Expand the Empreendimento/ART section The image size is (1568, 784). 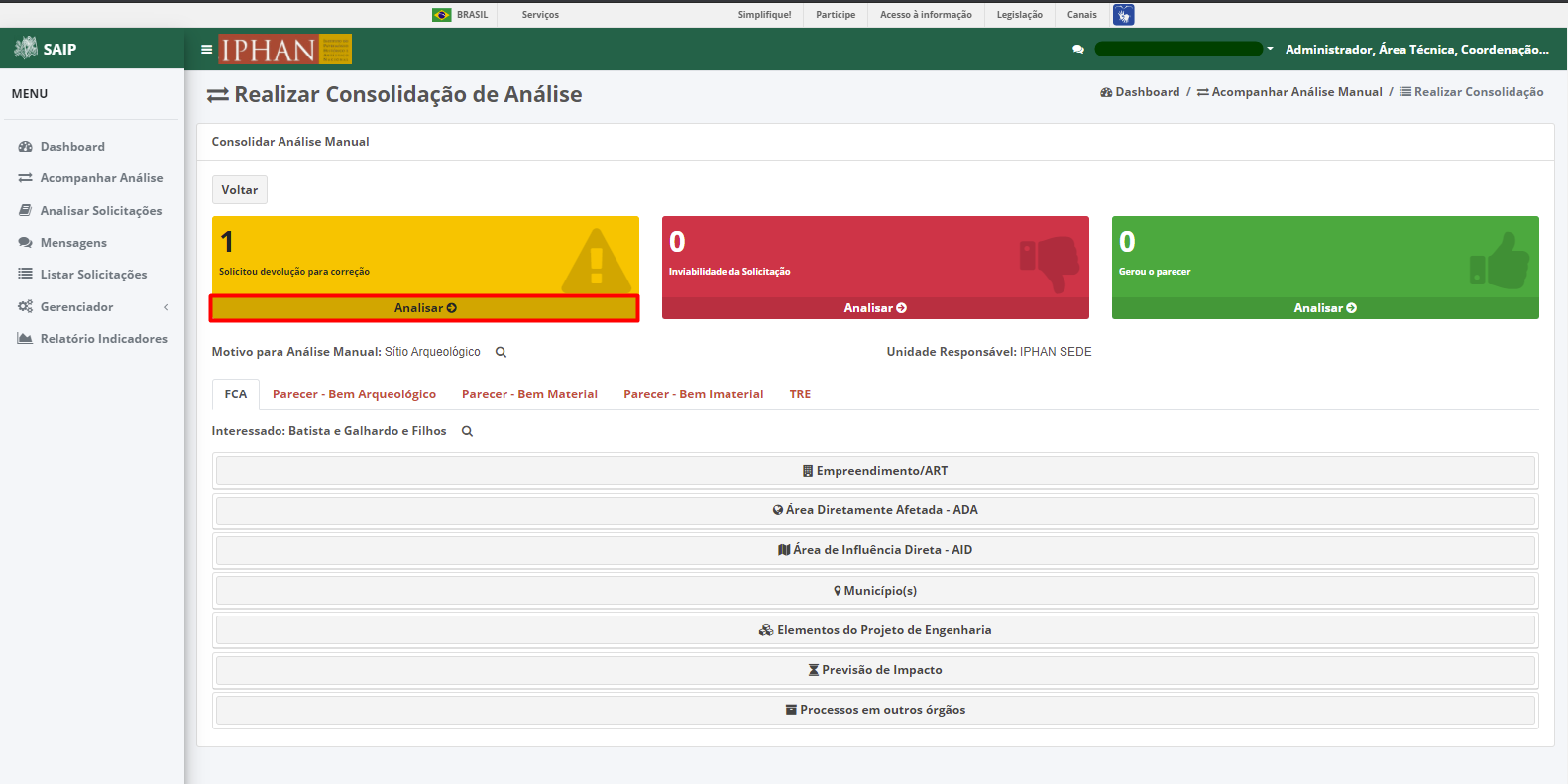(875, 471)
